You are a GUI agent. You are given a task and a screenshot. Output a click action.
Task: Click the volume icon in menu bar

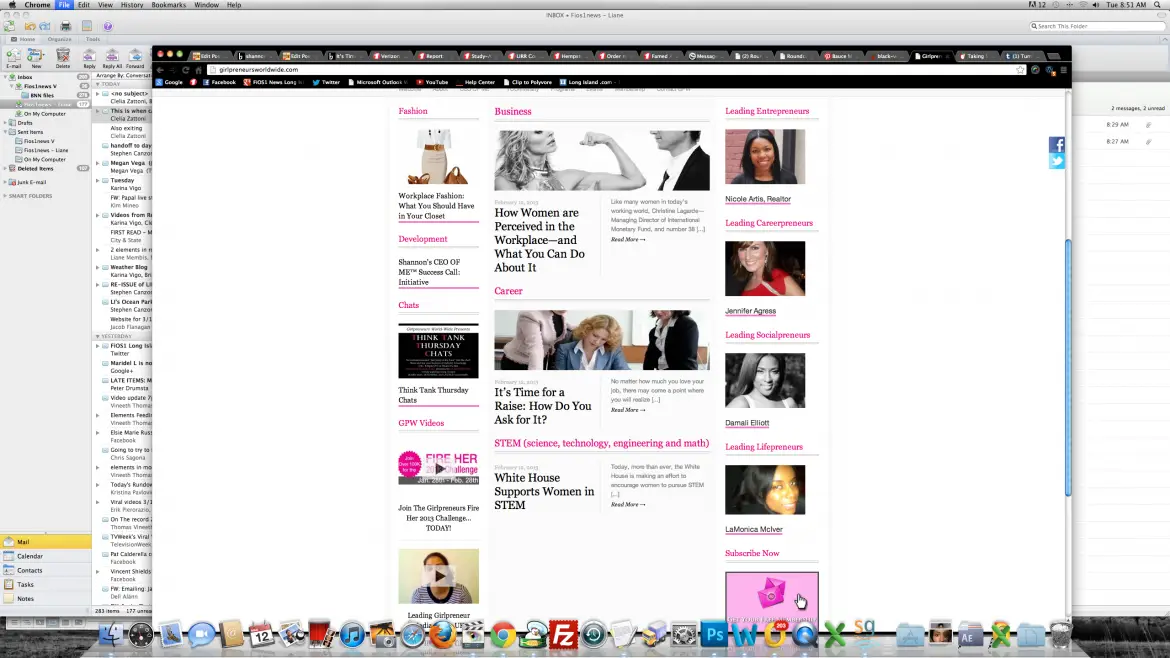[x=1095, y=4]
